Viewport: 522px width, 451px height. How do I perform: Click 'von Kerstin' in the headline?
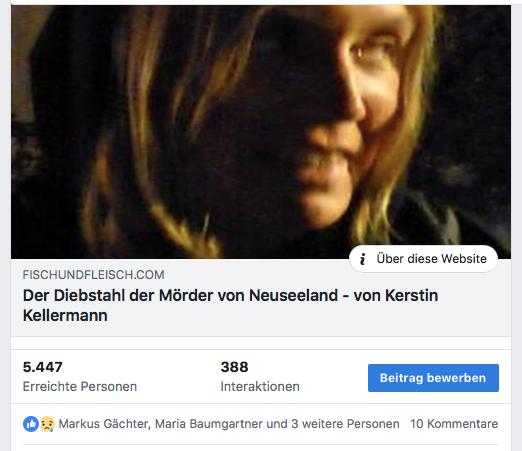pyautogui.click(x=396, y=295)
